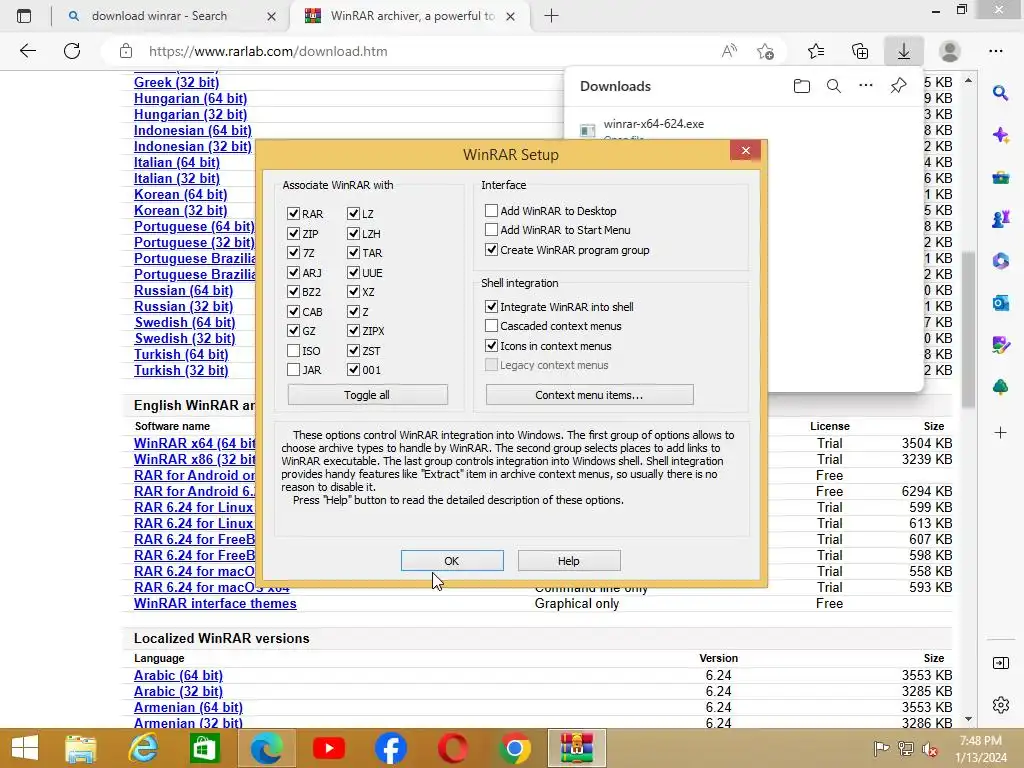The height and width of the screenshot is (768, 1024).
Task: Click the page vertical scrollbar thumb
Action: [968, 330]
